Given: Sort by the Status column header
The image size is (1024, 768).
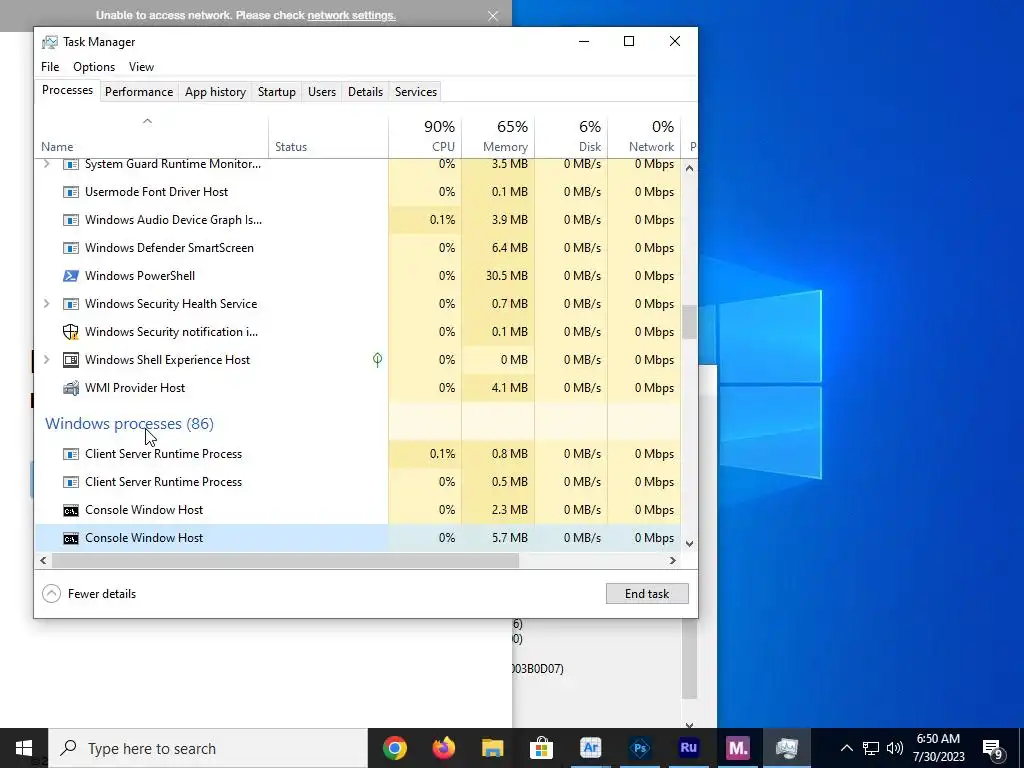Looking at the screenshot, I should [x=328, y=136].
